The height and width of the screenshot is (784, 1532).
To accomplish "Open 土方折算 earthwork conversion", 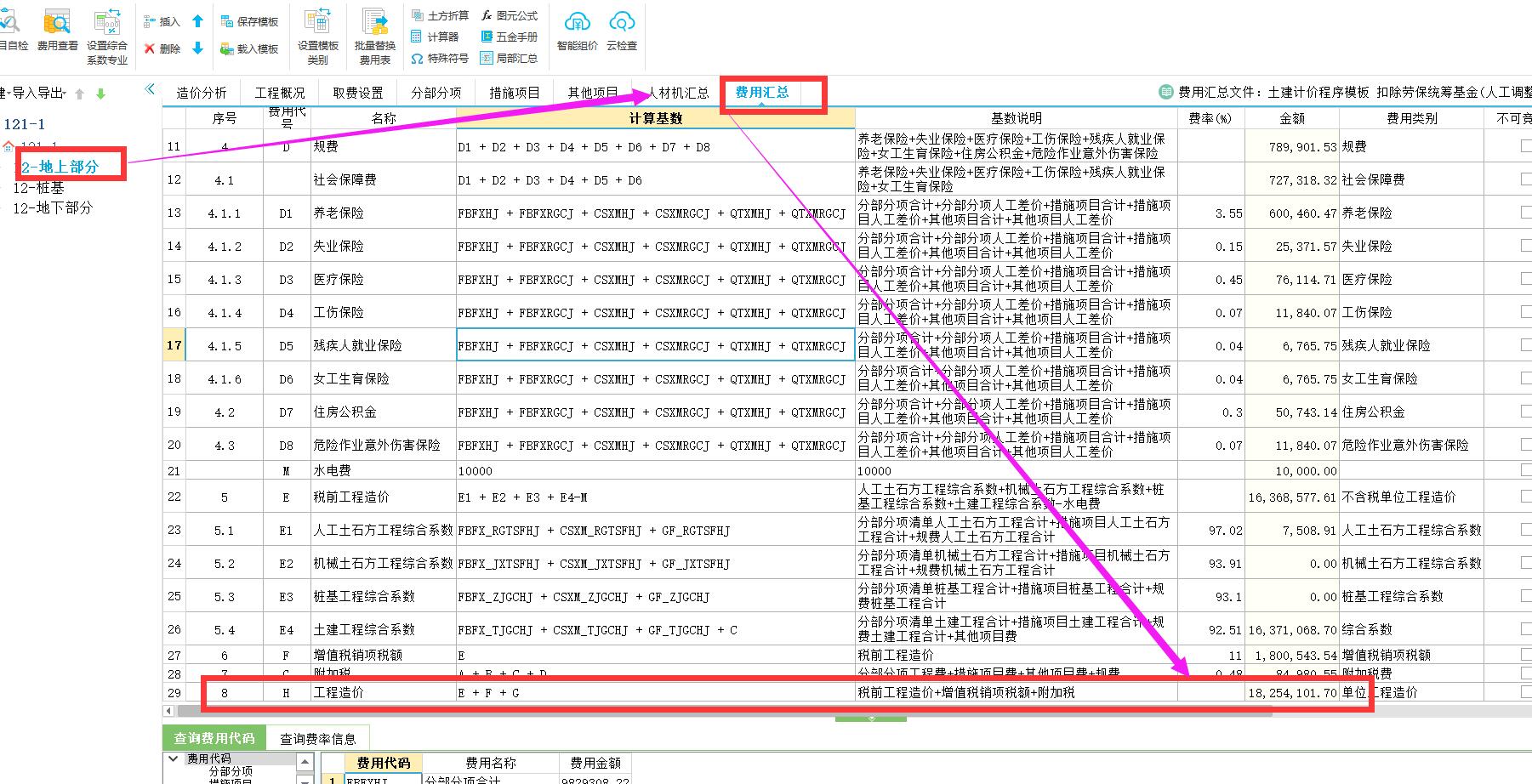I will pyautogui.click(x=439, y=15).
